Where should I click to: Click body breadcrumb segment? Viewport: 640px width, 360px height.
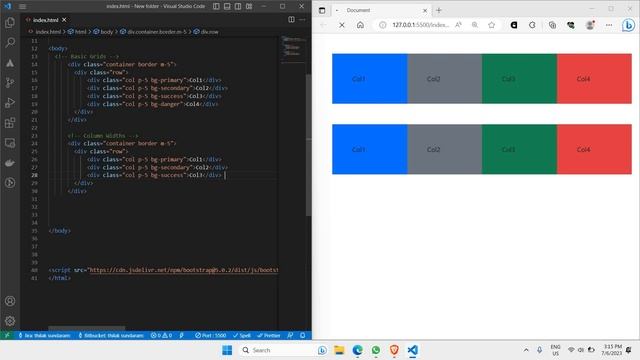pos(107,31)
